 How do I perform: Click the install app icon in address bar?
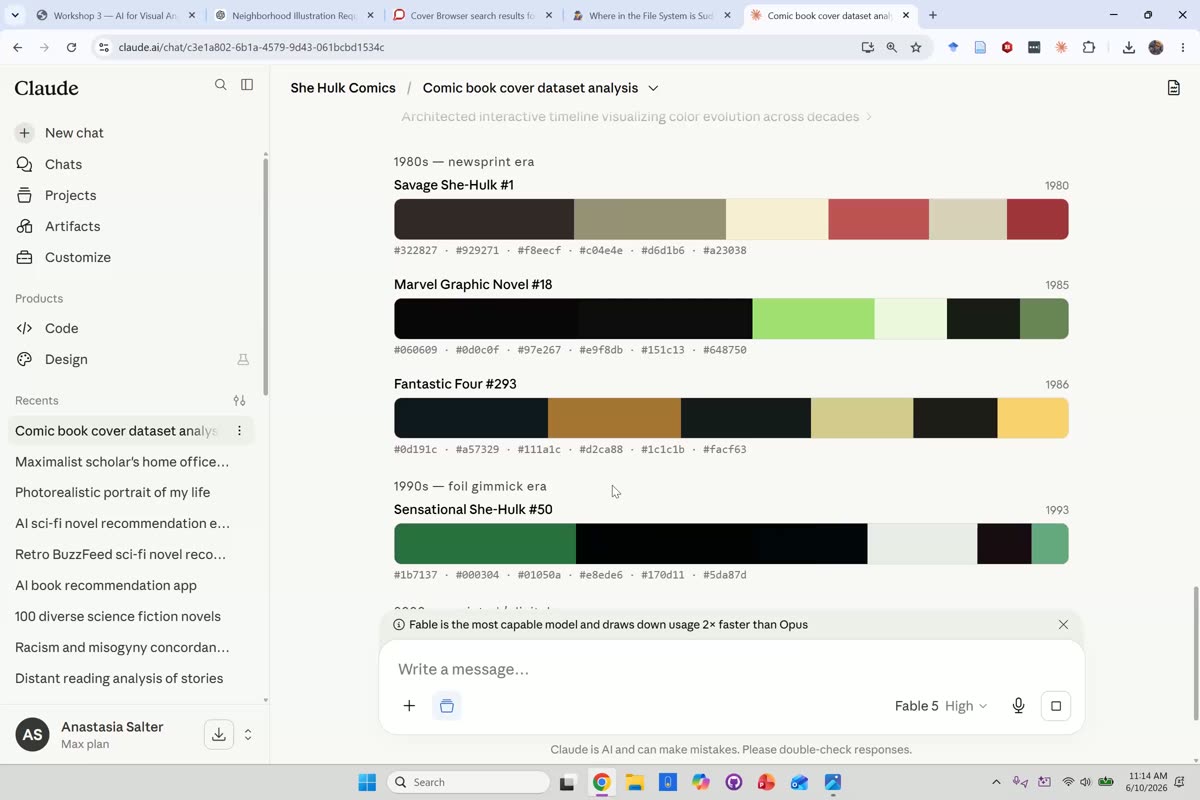[x=868, y=47]
